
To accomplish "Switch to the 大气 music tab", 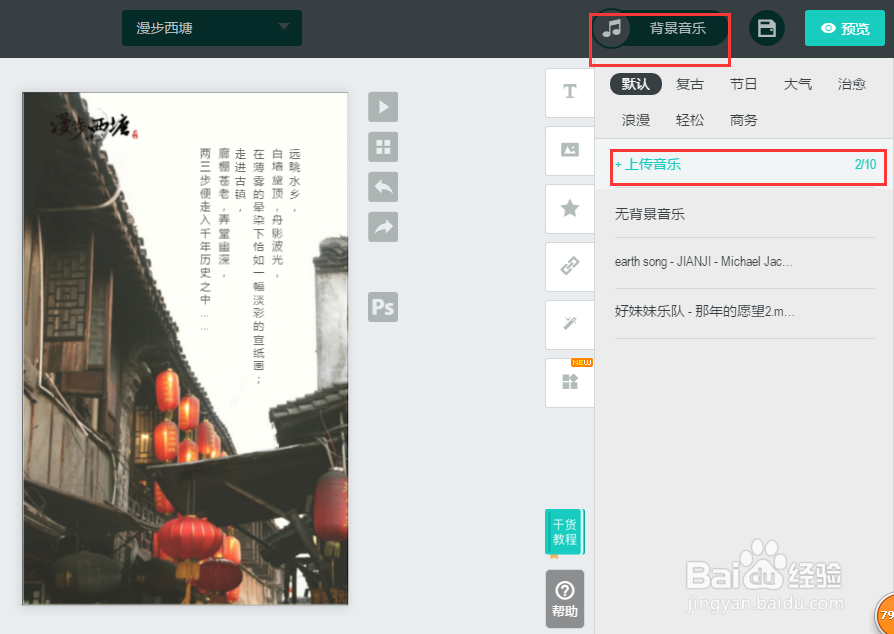I will 798,84.
